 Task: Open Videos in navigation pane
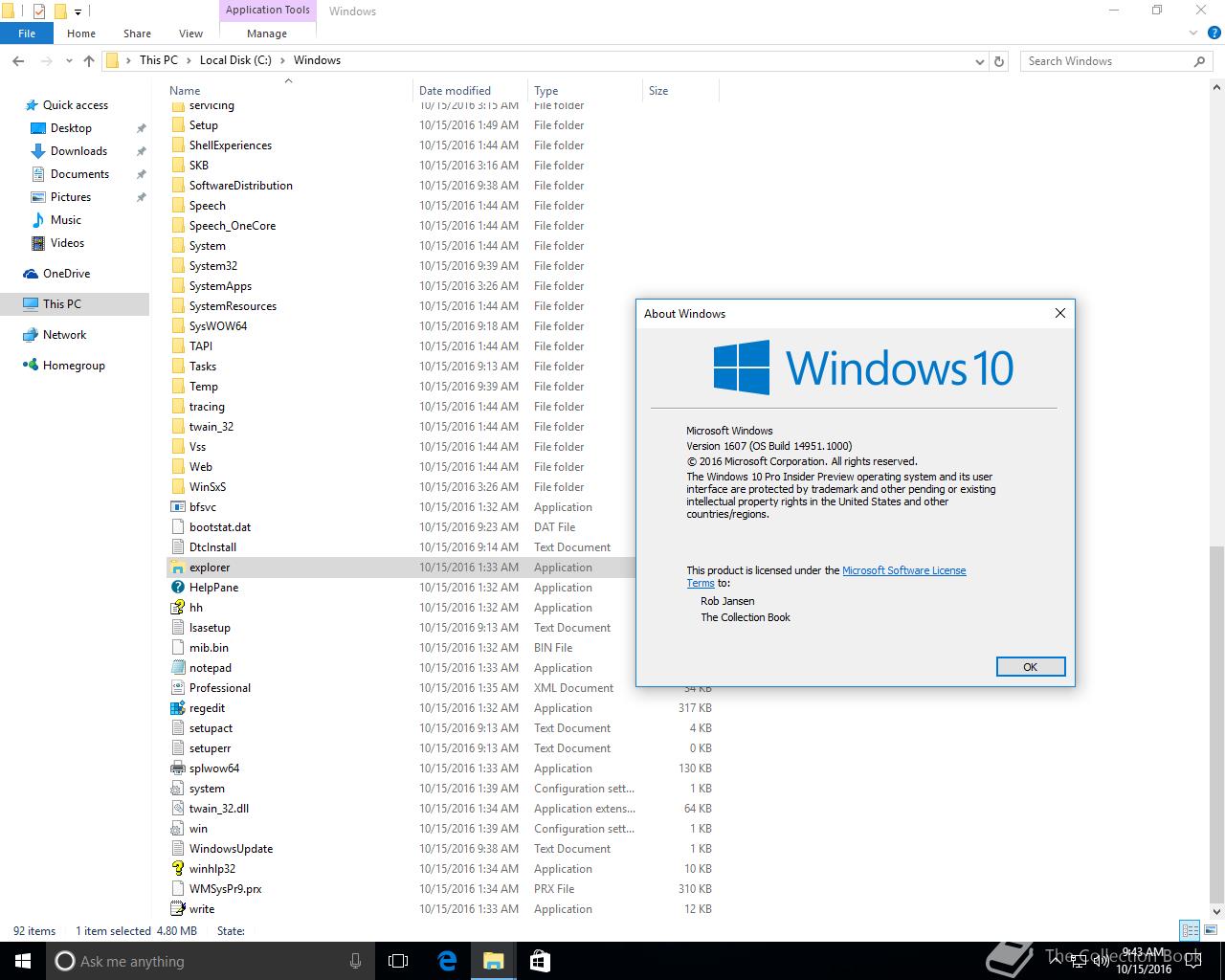(x=67, y=243)
